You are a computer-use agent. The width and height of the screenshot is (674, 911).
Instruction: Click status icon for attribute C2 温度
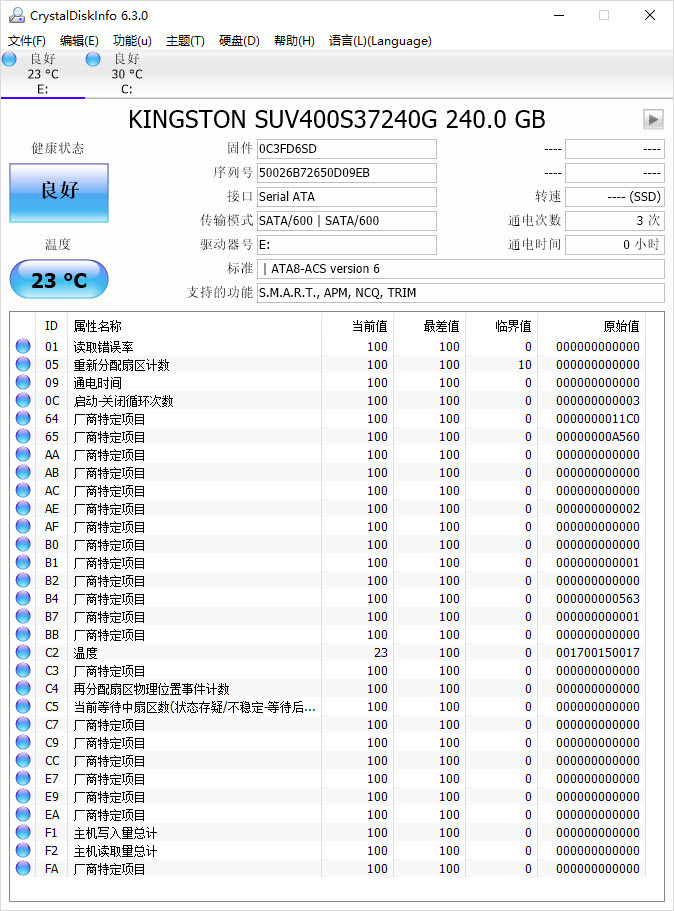click(23, 652)
